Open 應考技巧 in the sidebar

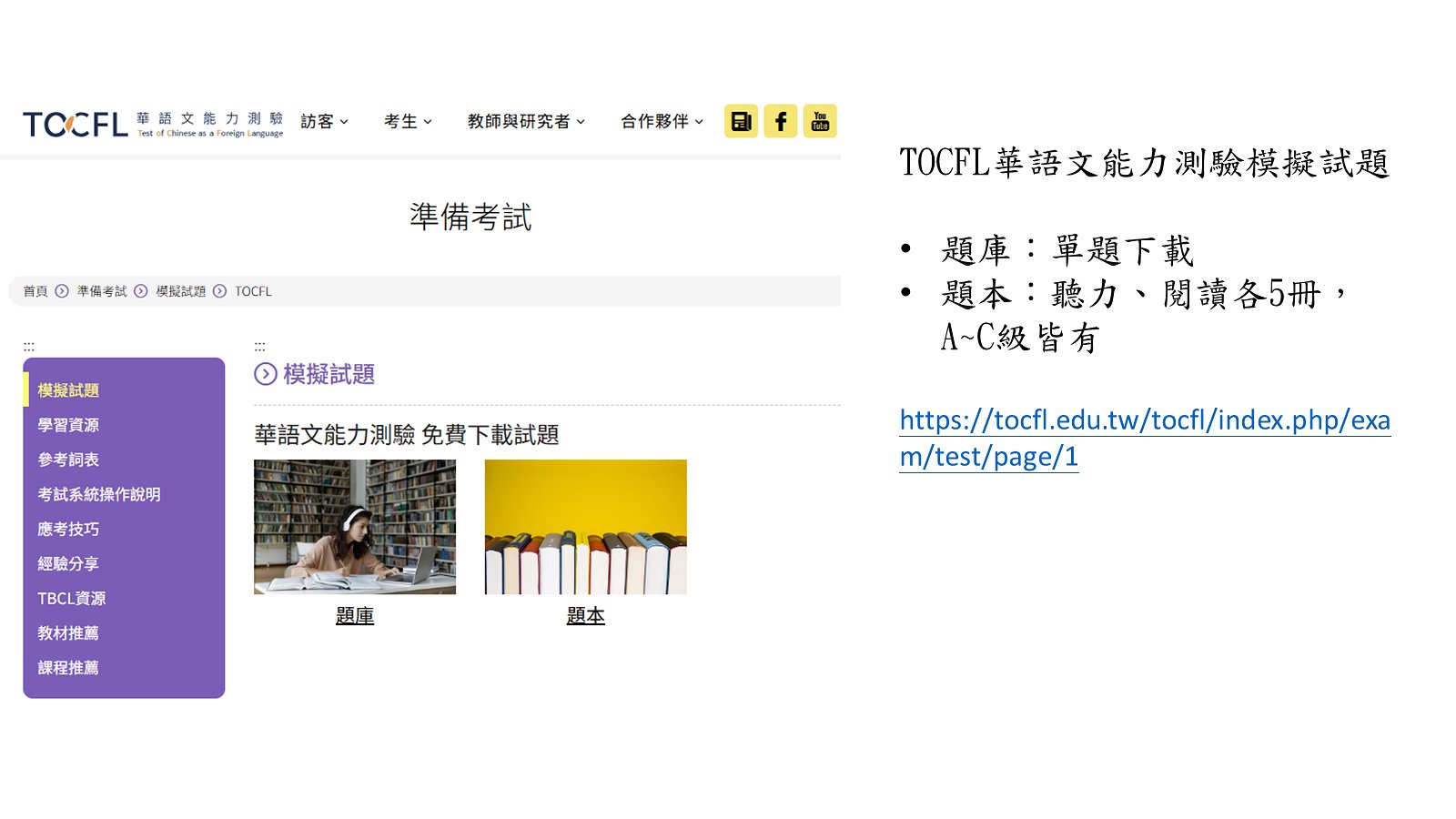click(68, 529)
